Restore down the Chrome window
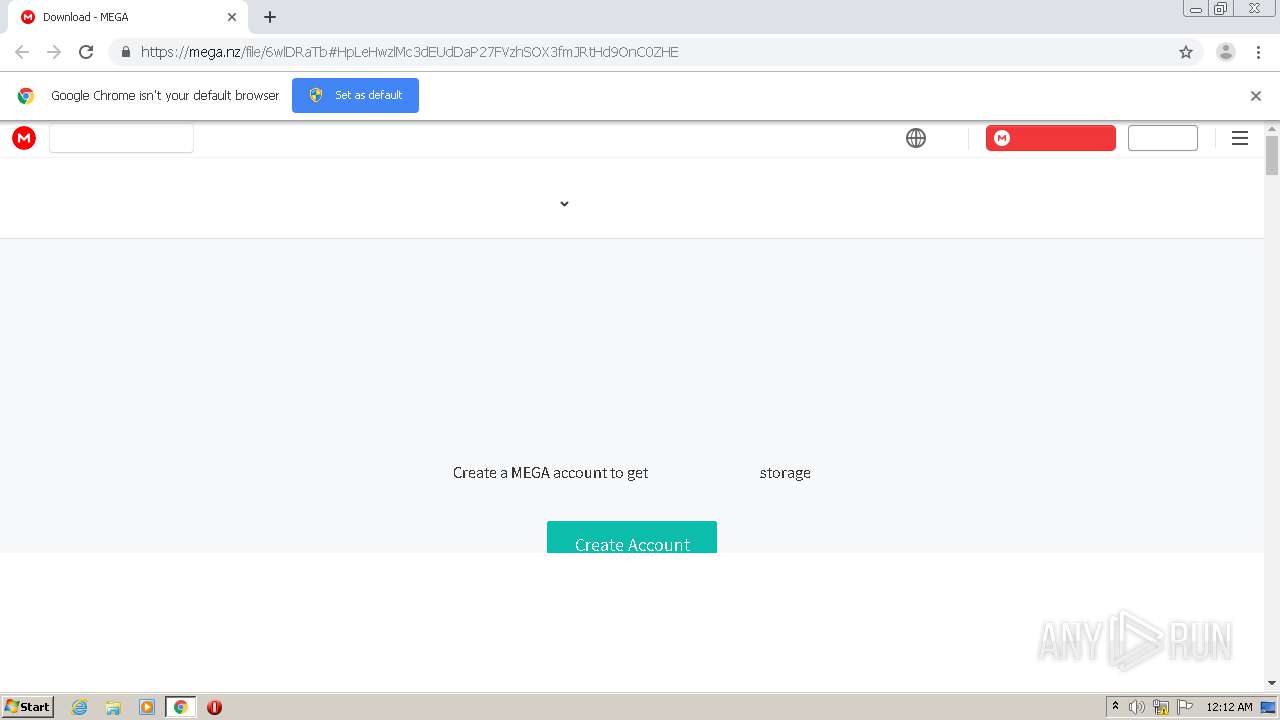This screenshot has width=1280, height=720. coord(1221,9)
